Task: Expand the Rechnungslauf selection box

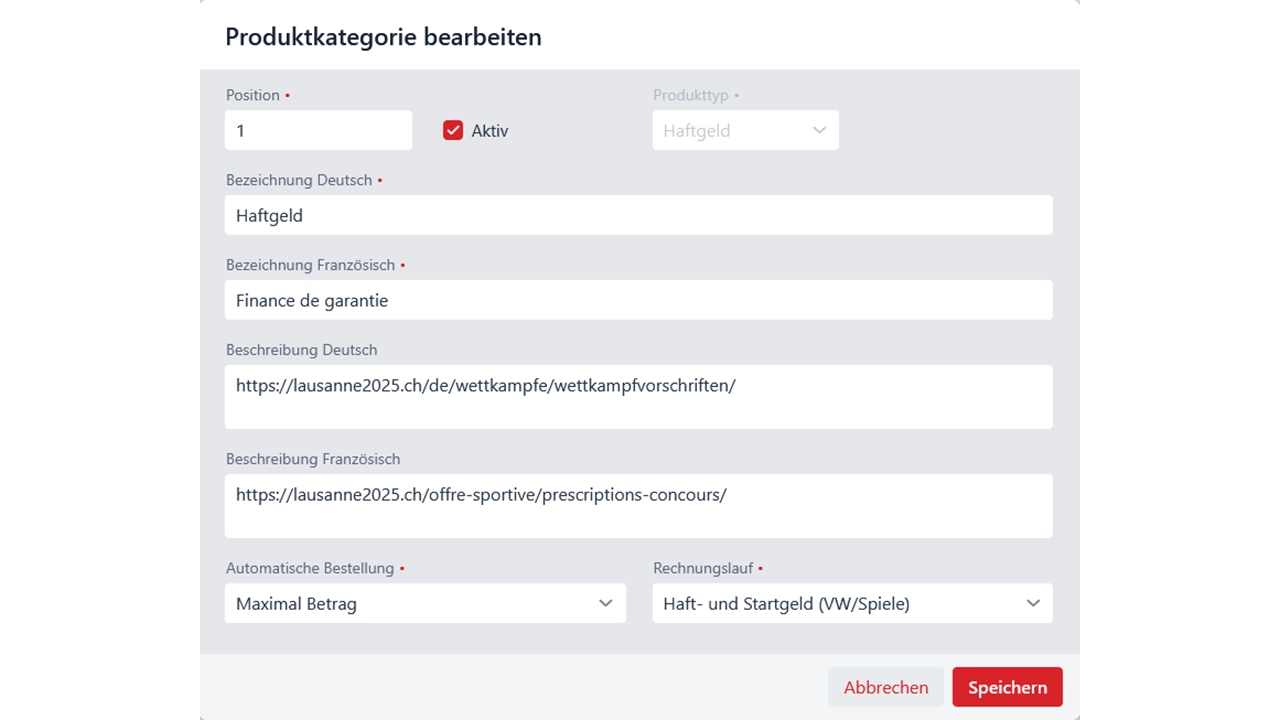Action: [853, 604]
